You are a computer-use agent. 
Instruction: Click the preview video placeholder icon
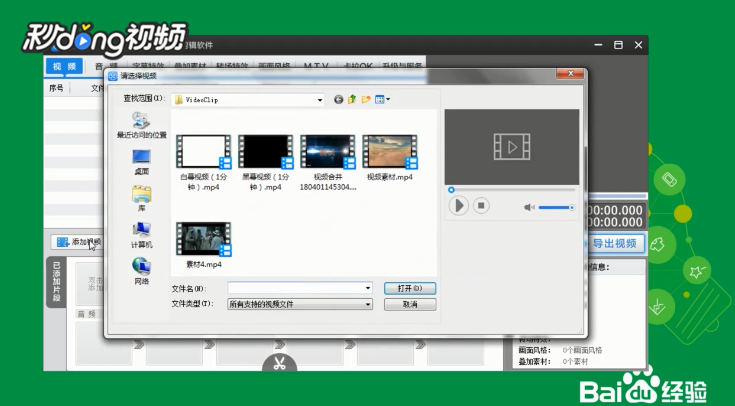point(512,147)
